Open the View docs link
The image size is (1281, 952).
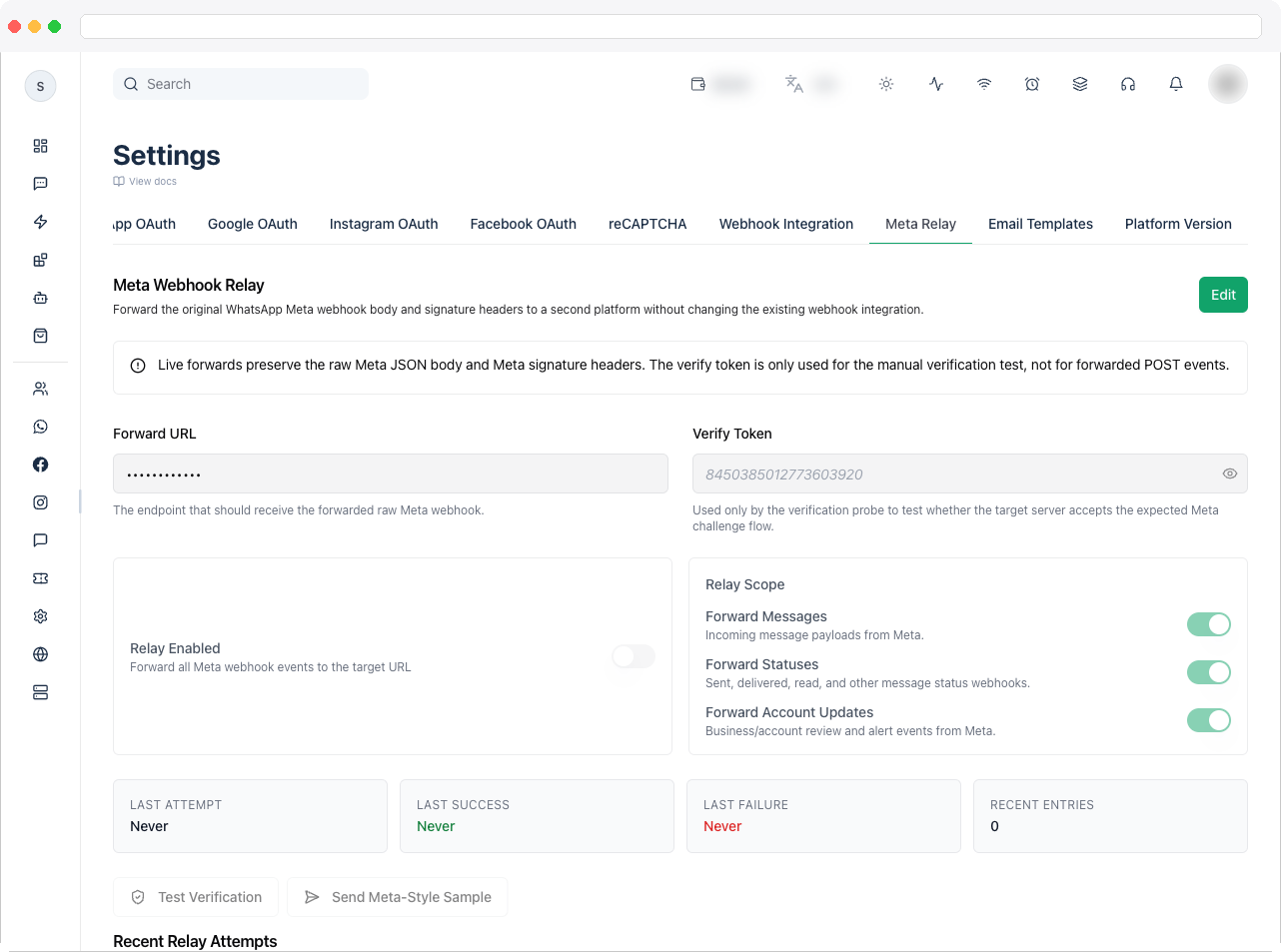click(145, 182)
